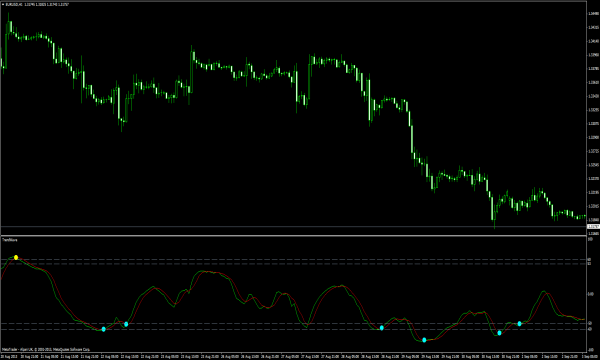Click the divider between chart and indicator window
Image resolution: width=600 pixels, height=360 pixels.
pos(293,235)
